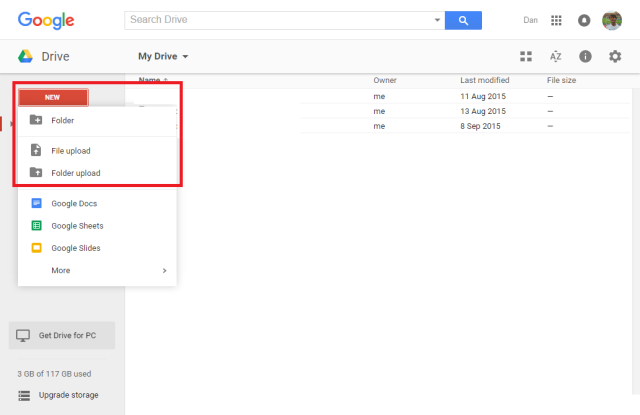640x415 pixels.
Task: Create a new Google Sheets spreadsheet
Action: pos(97,226)
